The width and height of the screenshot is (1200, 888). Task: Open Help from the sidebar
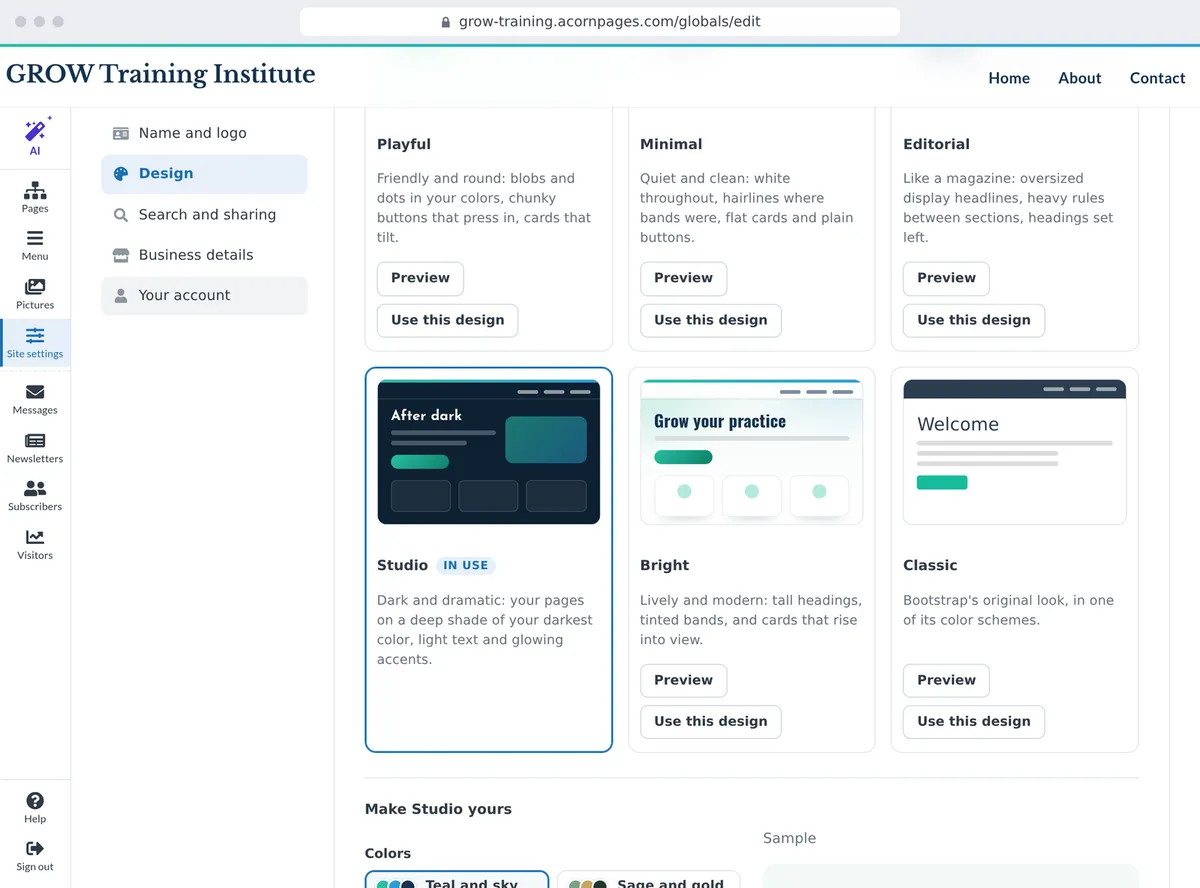coord(35,808)
